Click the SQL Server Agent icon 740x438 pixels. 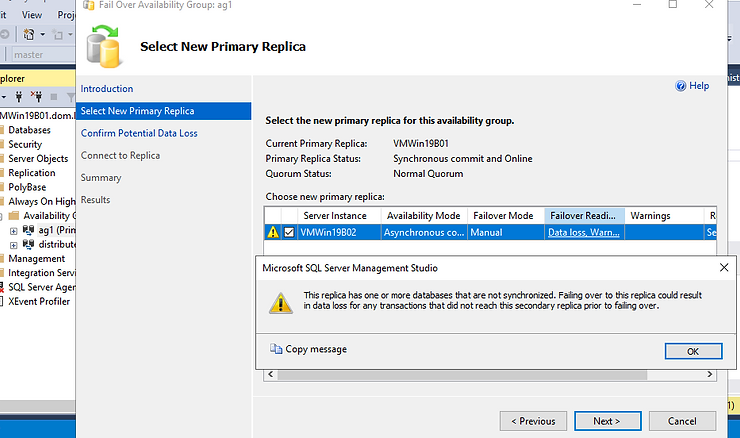3,287
